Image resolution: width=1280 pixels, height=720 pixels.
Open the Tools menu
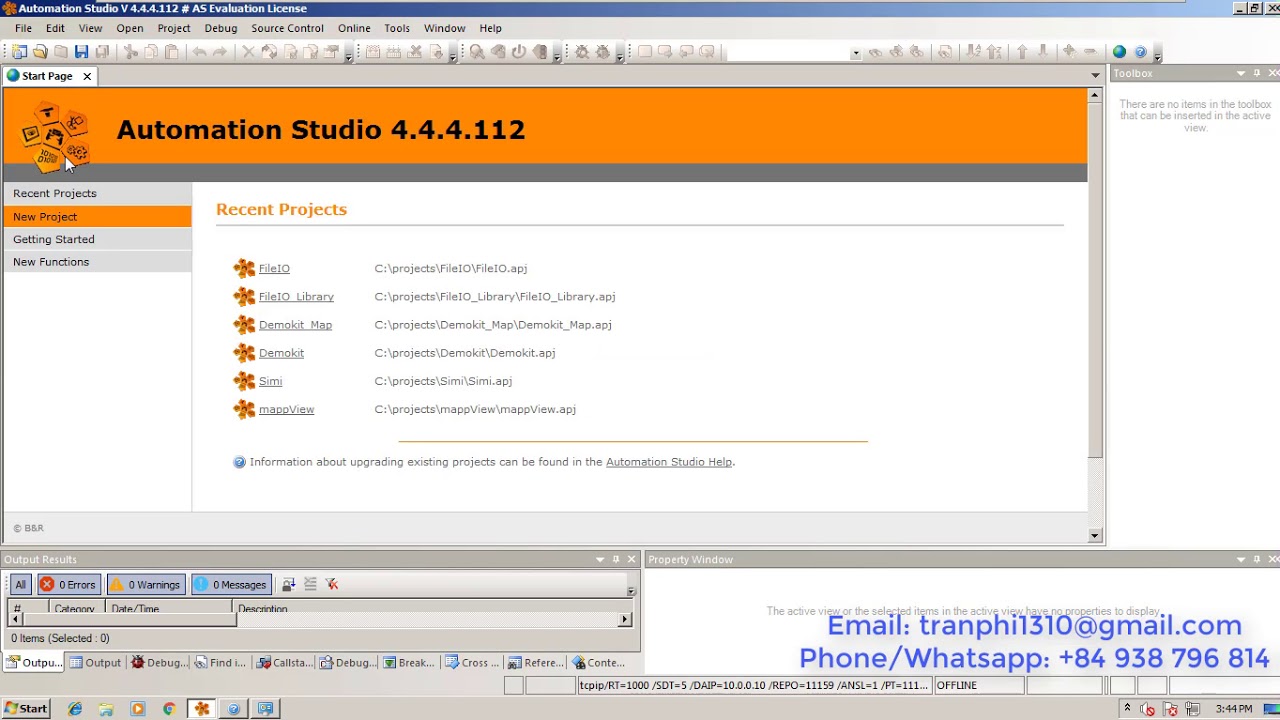click(397, 28)
